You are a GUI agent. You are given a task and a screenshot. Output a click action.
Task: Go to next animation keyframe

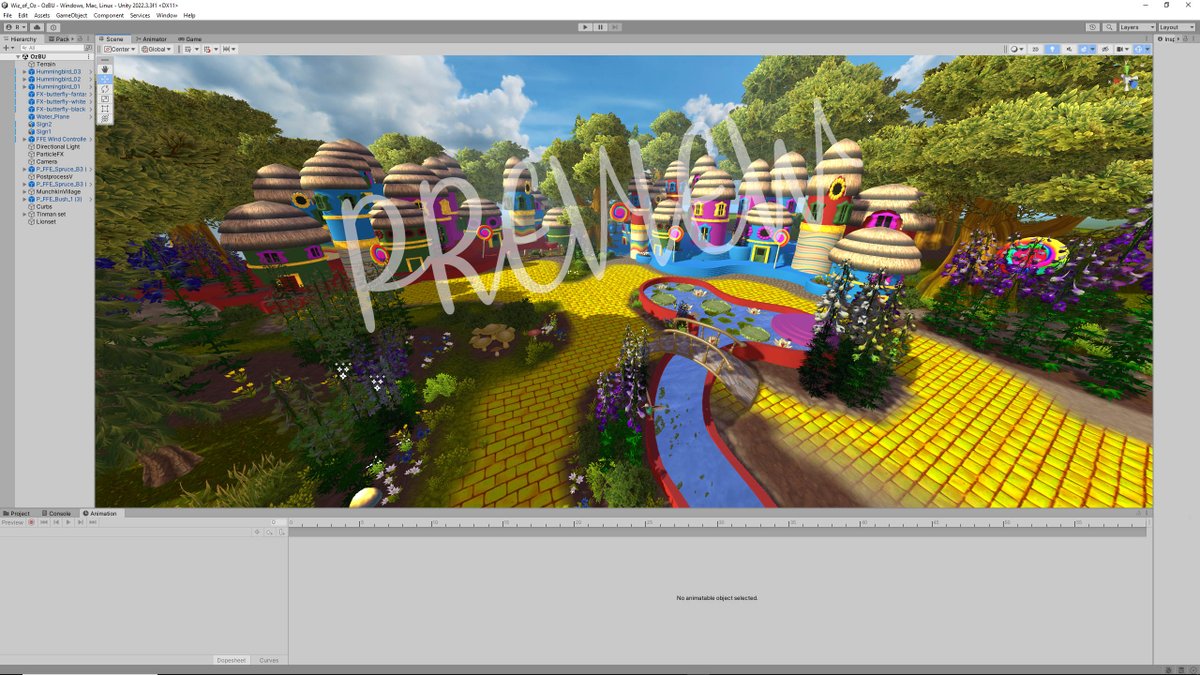pyautogui.click(x=80, y=522)
